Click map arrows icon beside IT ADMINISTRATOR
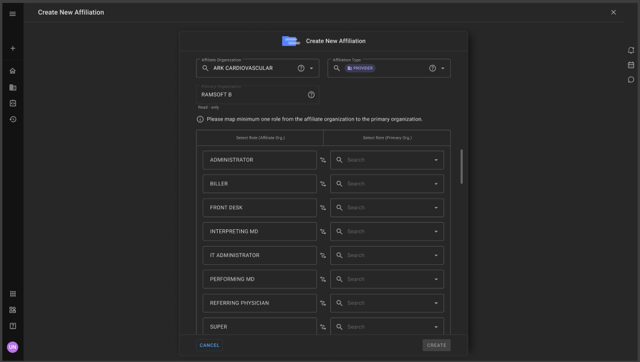The height and width of the screenshot is (362, 640). coord(323,255)
